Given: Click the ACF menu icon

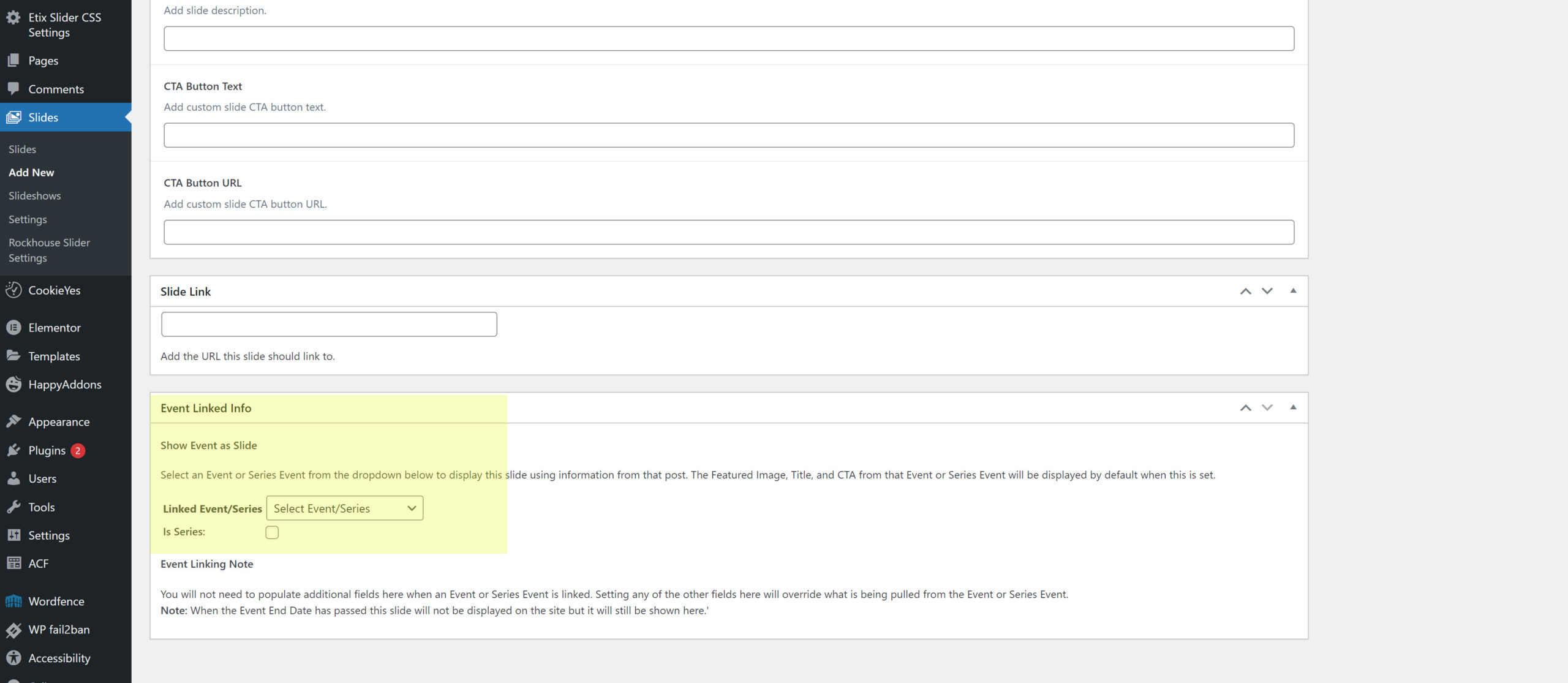Looking at the screenshot, I should [13, 563].
